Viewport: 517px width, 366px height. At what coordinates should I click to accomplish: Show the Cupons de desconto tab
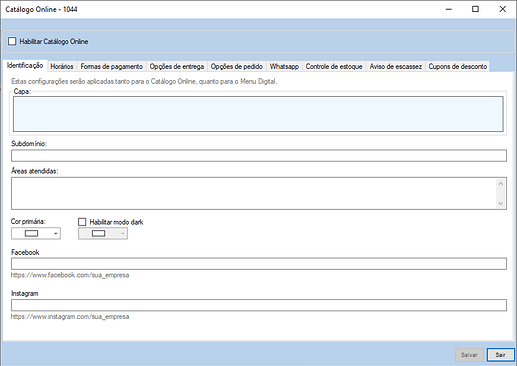coord(458,66)
